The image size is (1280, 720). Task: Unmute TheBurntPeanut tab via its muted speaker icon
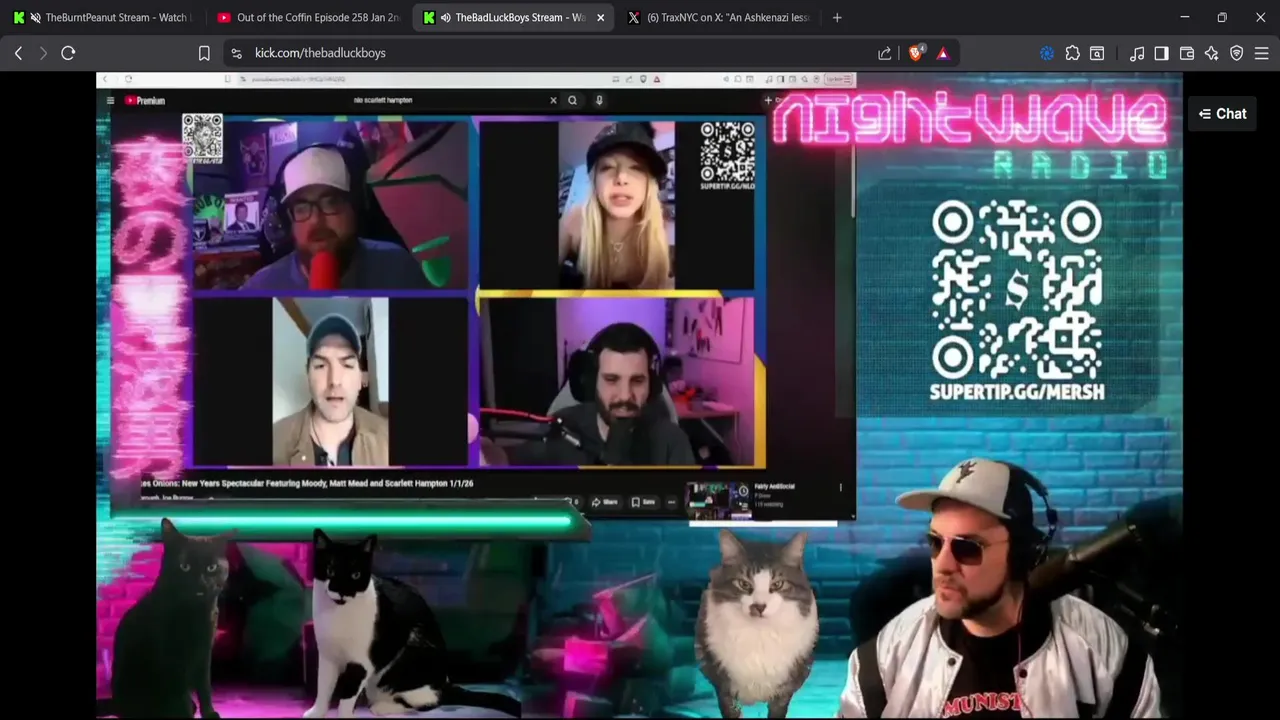(36, 17)
